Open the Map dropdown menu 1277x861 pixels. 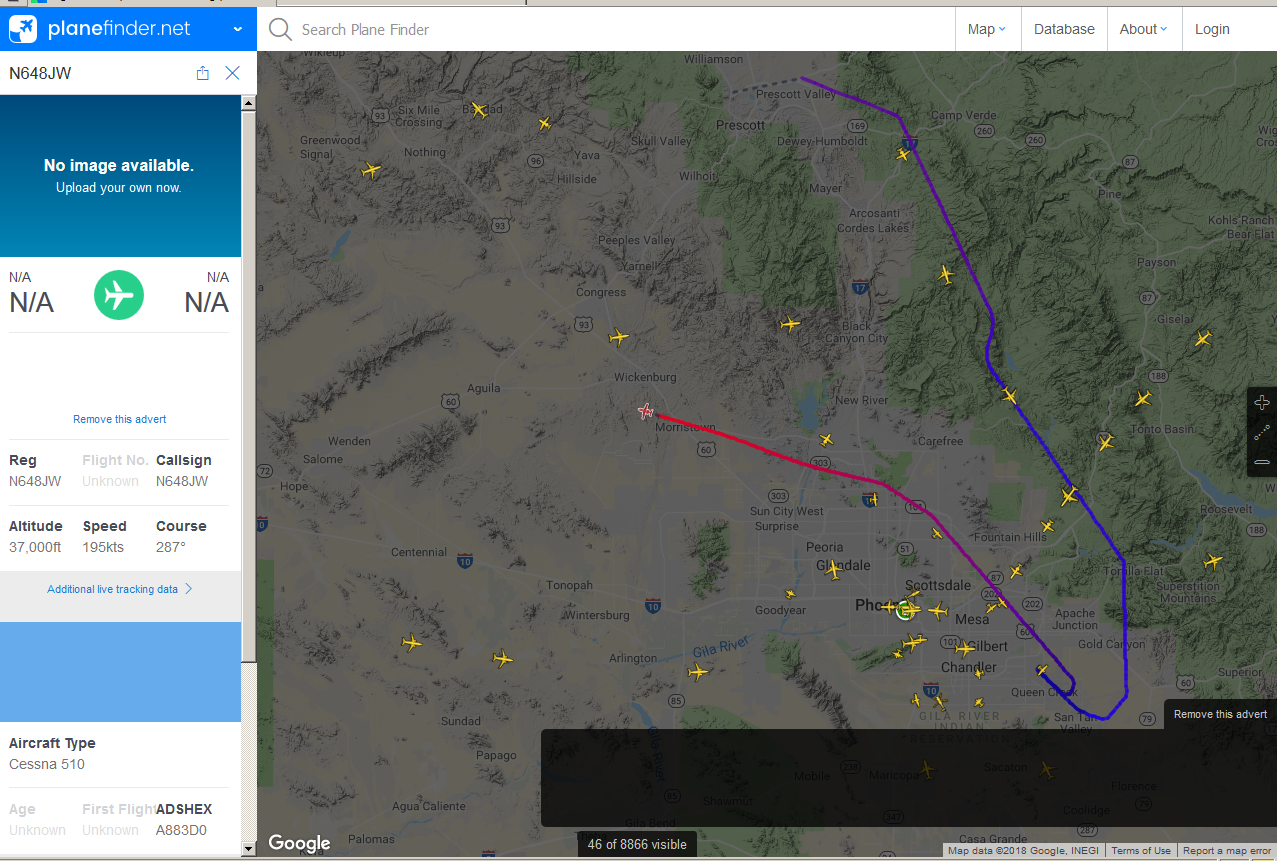tap(987, 29)
